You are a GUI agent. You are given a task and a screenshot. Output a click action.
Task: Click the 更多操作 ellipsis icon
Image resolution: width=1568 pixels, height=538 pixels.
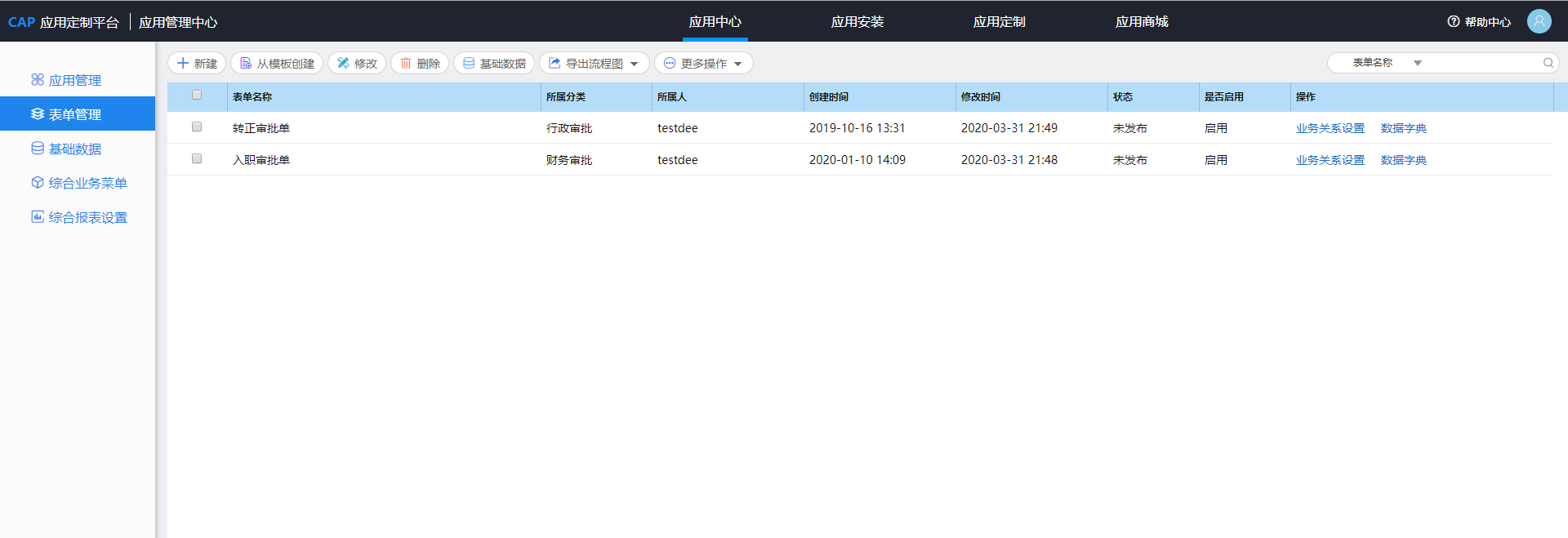[670, 63]
